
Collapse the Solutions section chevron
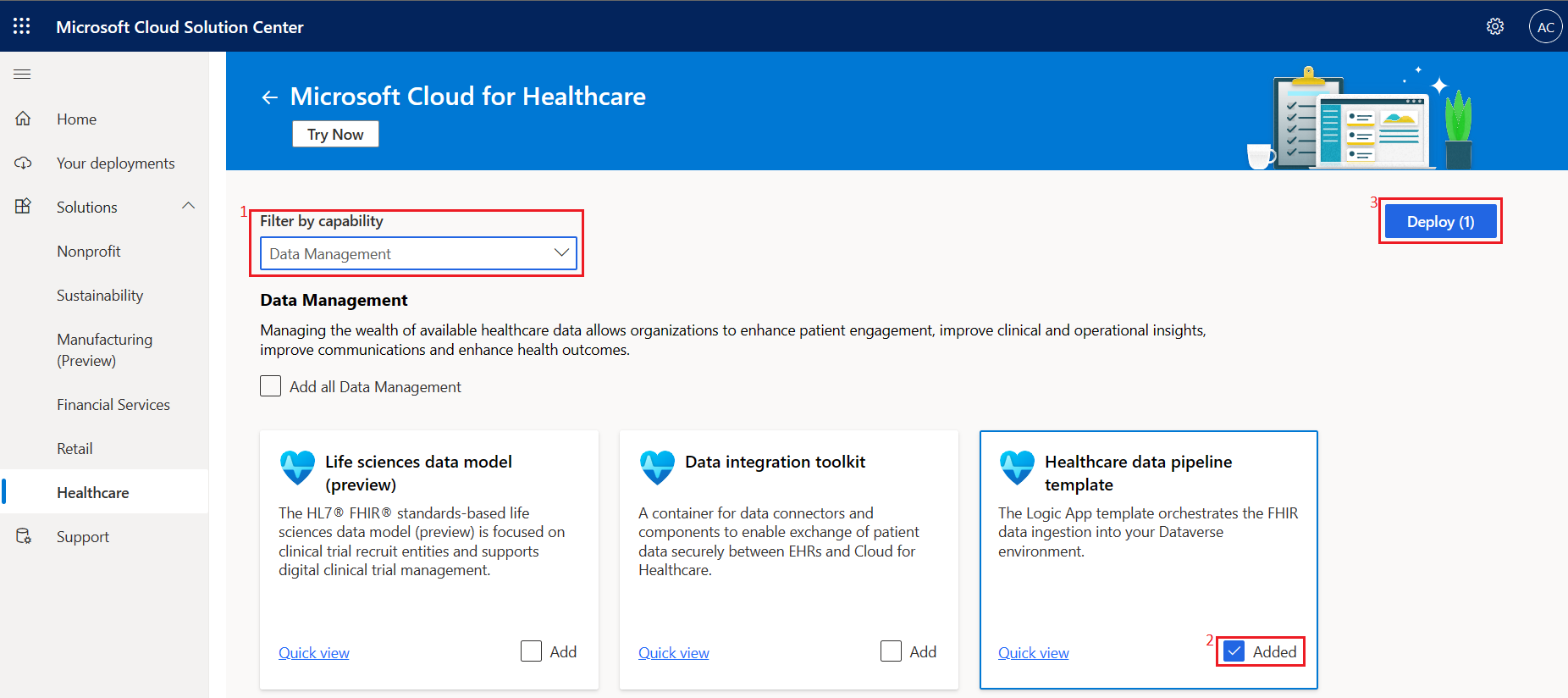188,206
